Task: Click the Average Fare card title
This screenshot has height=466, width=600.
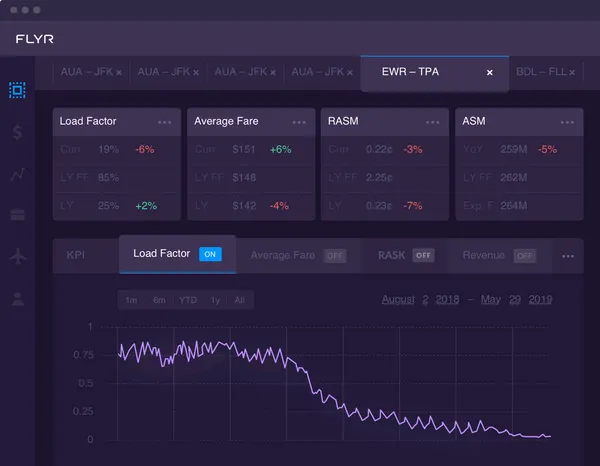Action: pos(226,121)
